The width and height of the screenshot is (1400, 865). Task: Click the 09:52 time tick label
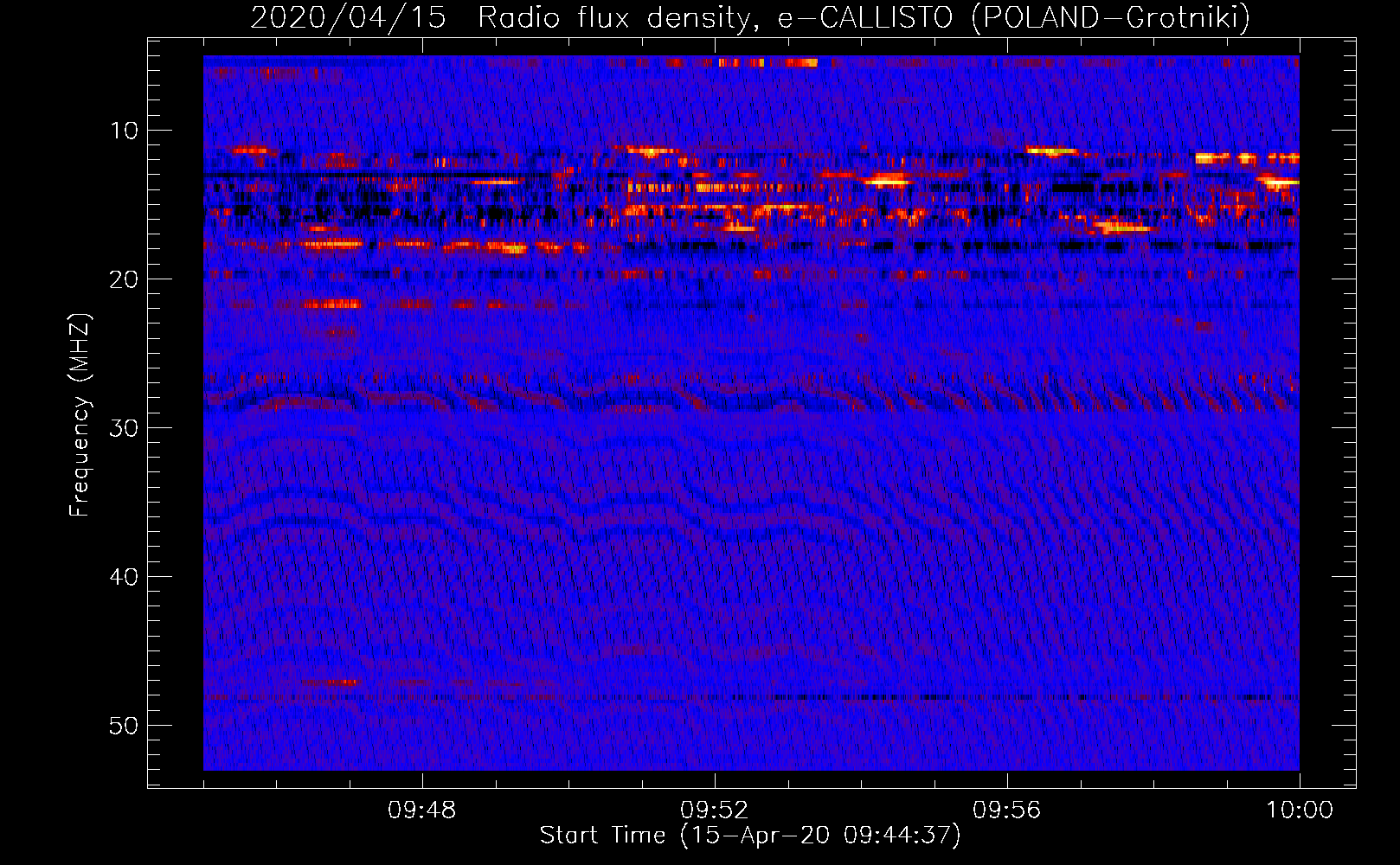coord(714,811)
